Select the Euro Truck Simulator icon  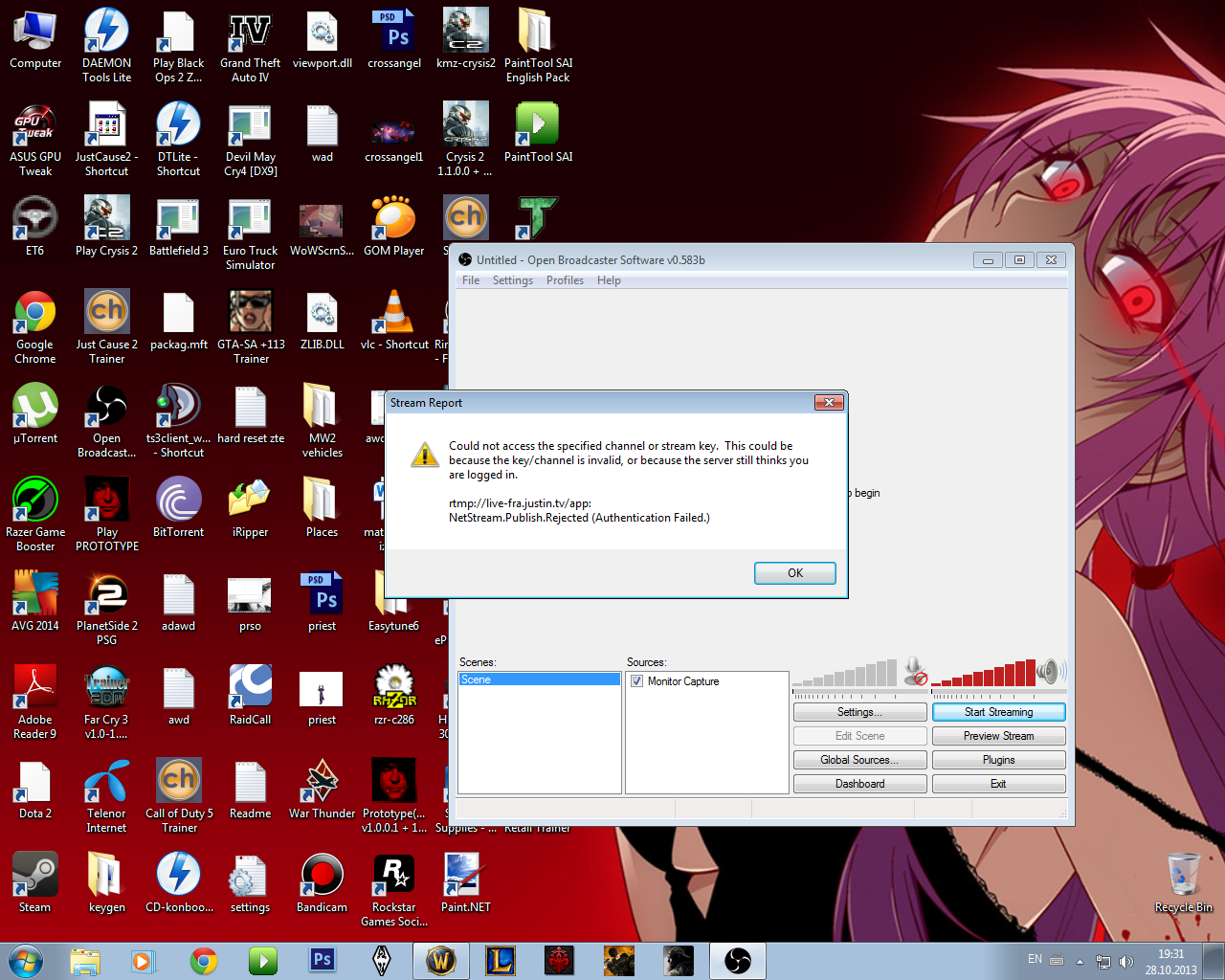point(250,234)
